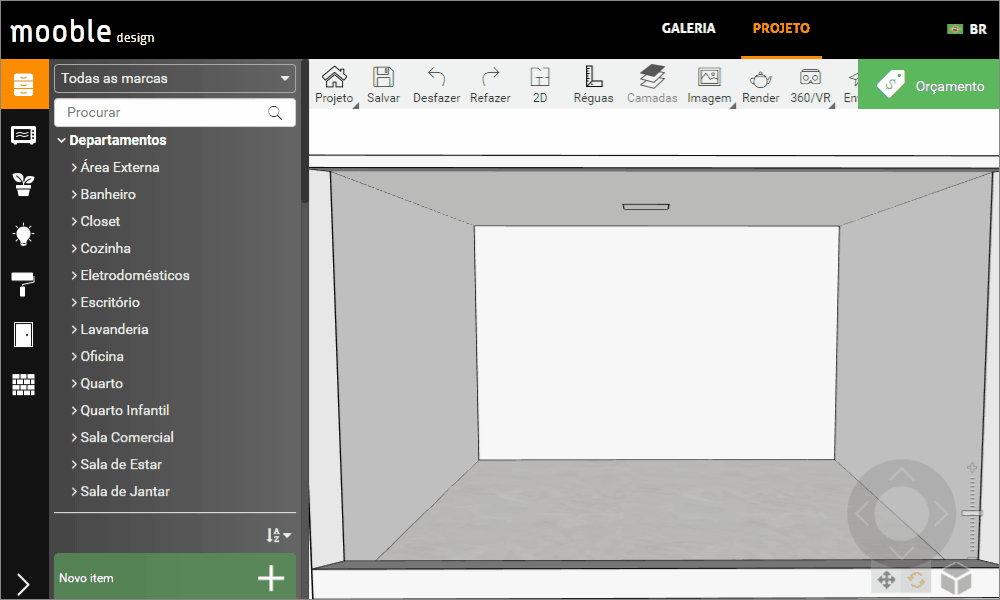Image resolution: width=1000 pixels, height=600 pixels.
Task: Select the orbit rotate tool icon
Action: click(916, 580)
